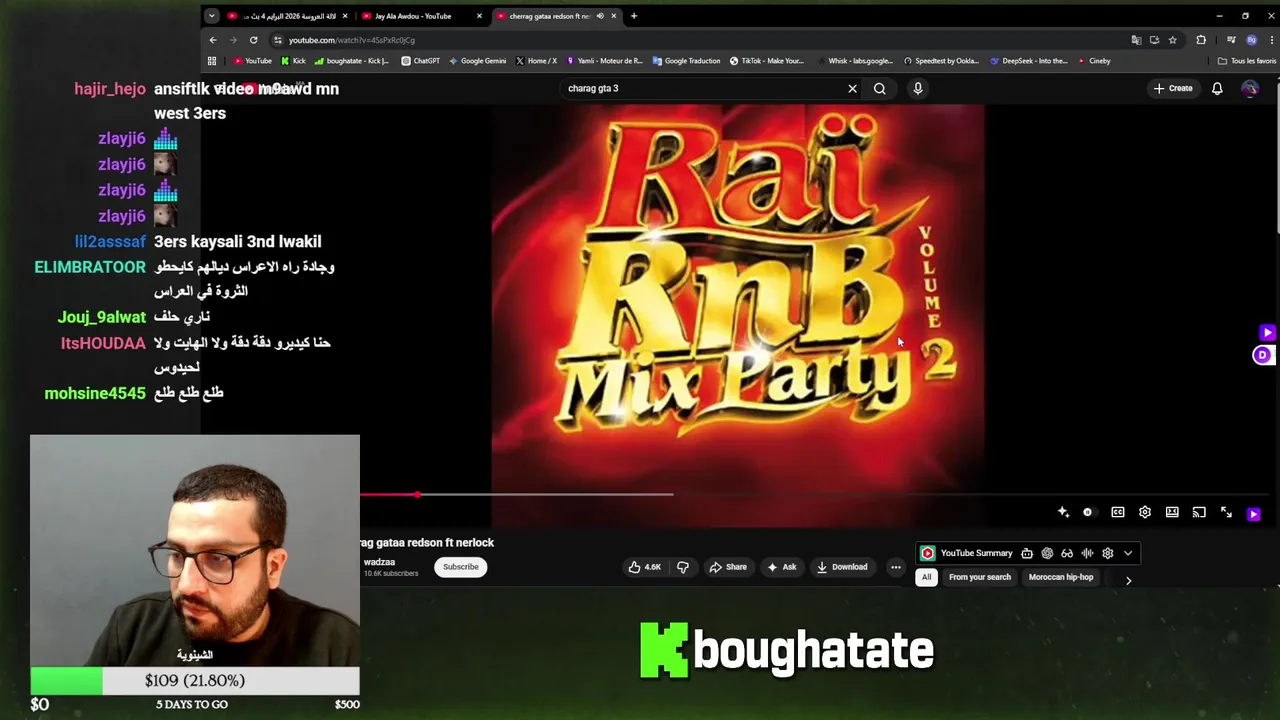Viewport: 1280px width, 720px height.
Task: Click the Ask button below the video
Action: [x=781, y=567]
